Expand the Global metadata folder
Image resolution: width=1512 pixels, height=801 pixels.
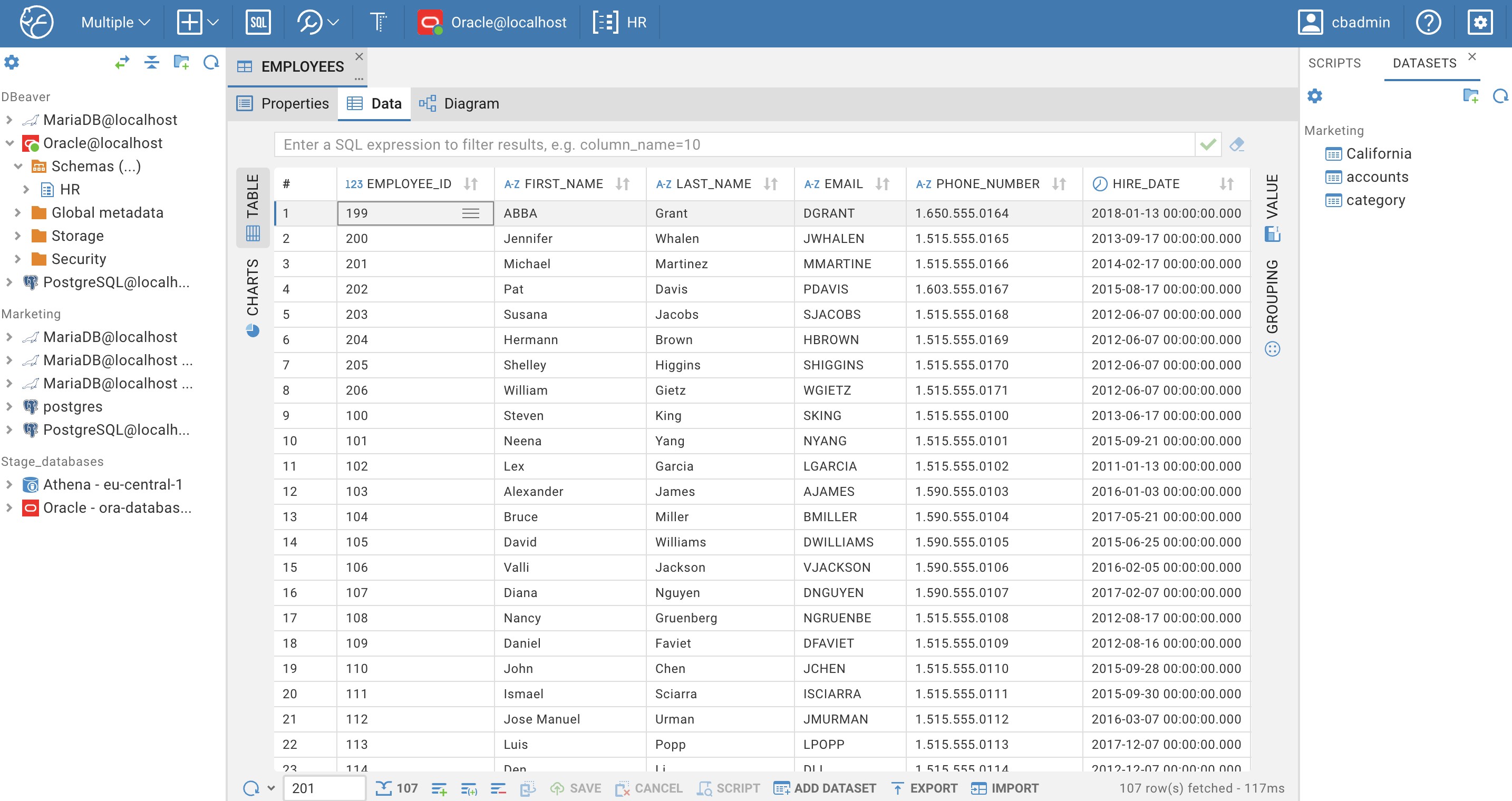17,212
